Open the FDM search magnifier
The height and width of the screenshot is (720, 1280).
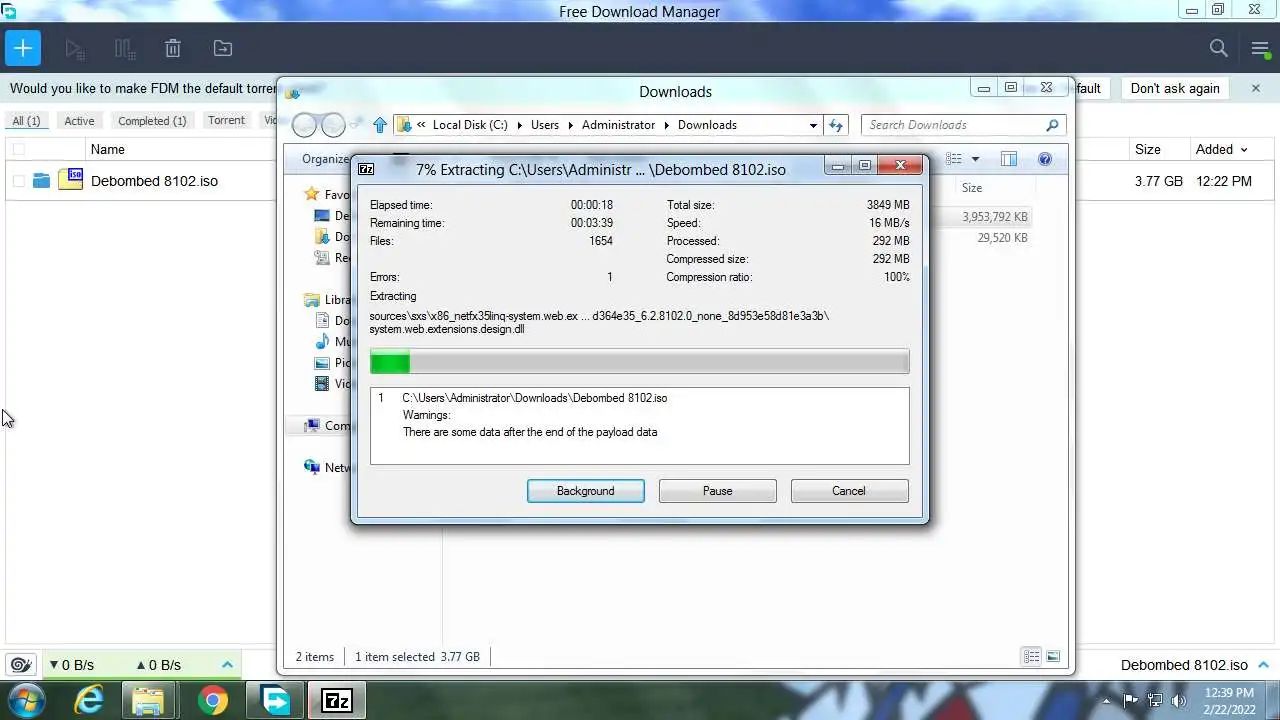coord(1218,48)
